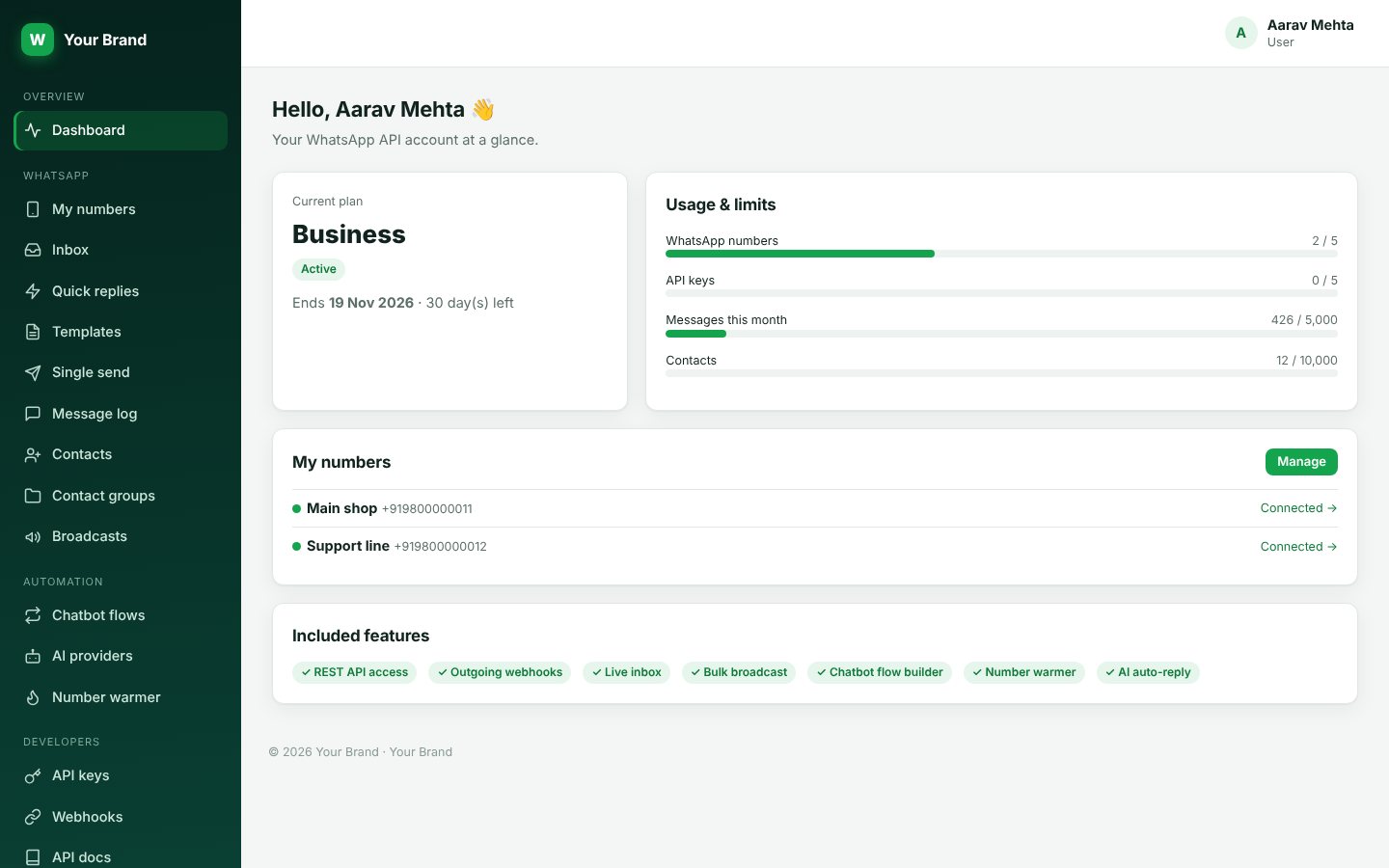Click the Inbox tray icon
The width and height of the screenshot is (1389, 868).
(33, 250)
